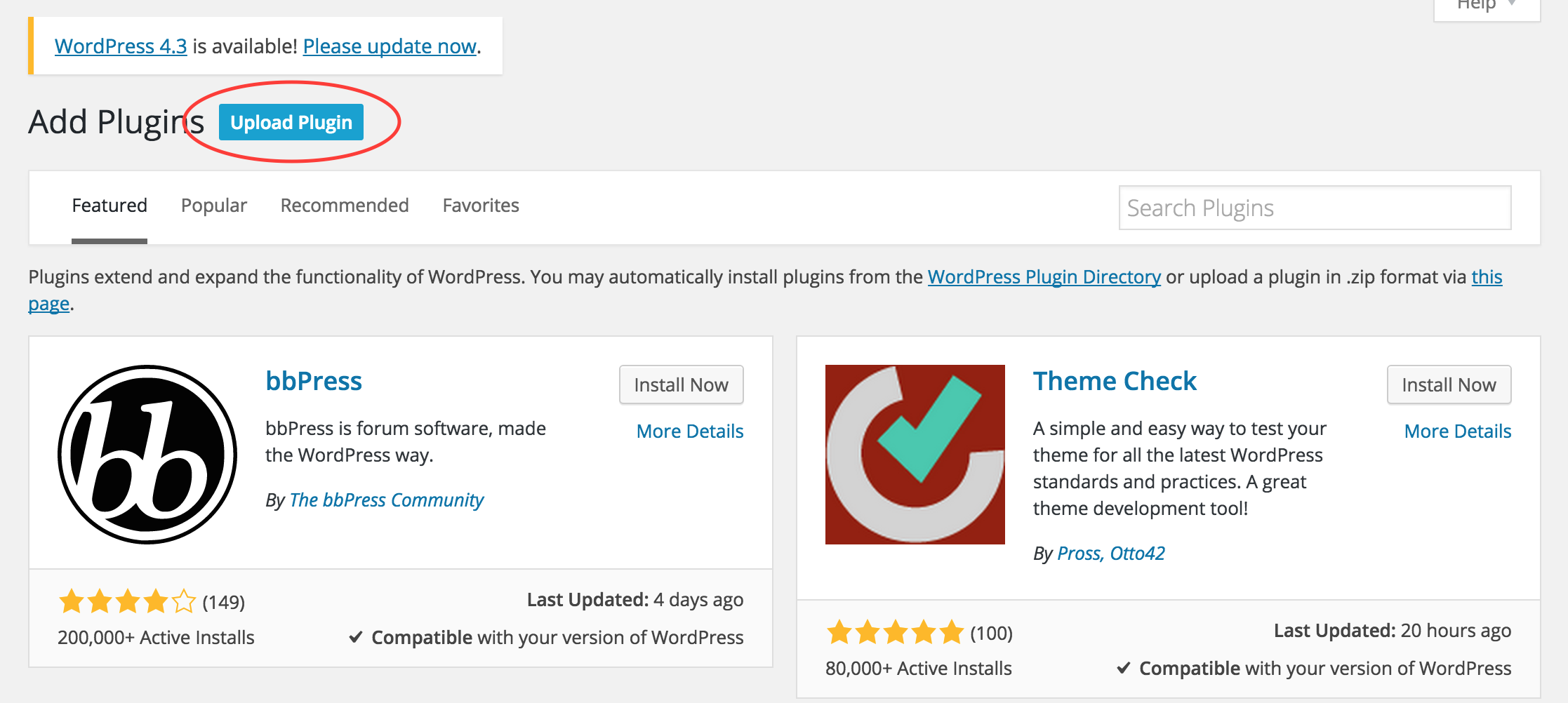Expand the Help dropdown
The image size is (1568, 703).
[x=1486, y=6]
